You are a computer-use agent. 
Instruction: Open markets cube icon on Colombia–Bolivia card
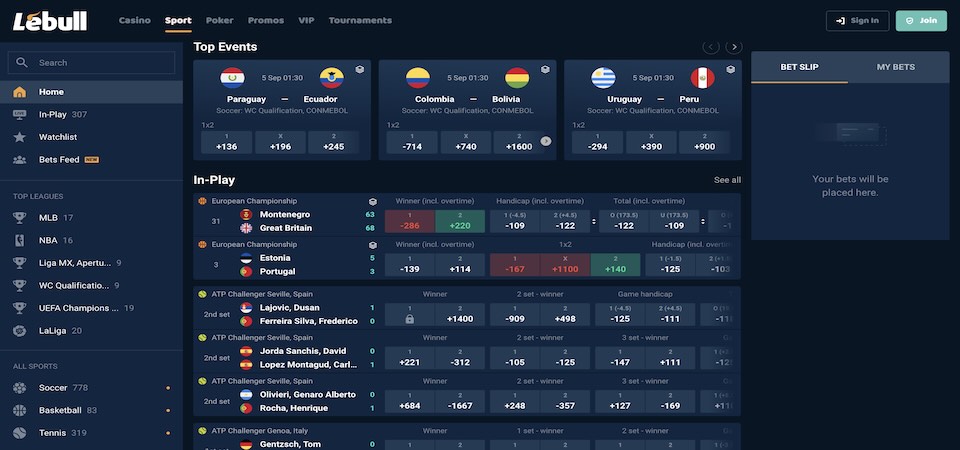[545, 70]
